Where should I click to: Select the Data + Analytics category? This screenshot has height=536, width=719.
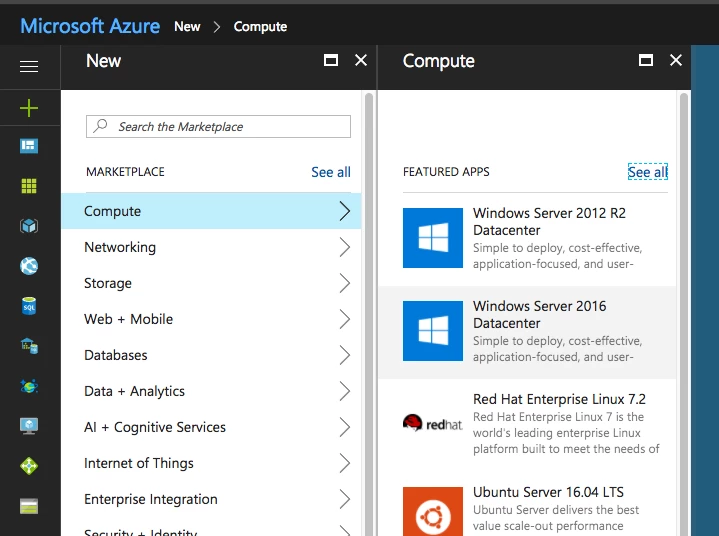211,391
